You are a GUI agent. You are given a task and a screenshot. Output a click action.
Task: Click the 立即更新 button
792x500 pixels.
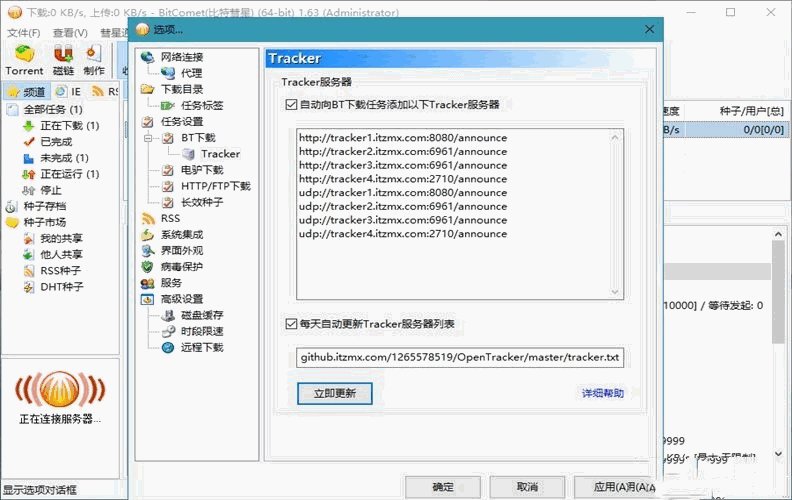pos(335,393)
